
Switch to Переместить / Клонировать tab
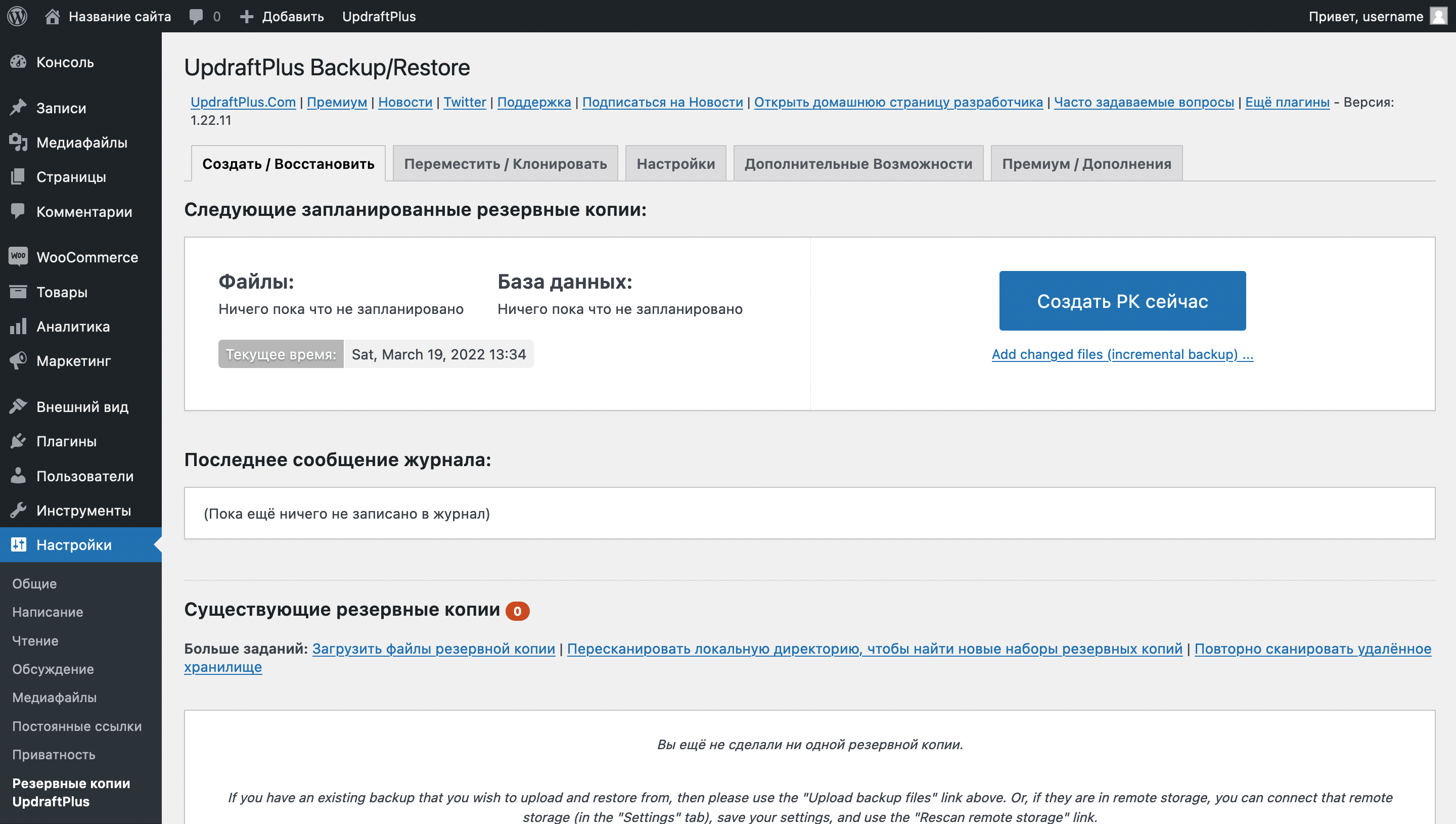[505, 164]
